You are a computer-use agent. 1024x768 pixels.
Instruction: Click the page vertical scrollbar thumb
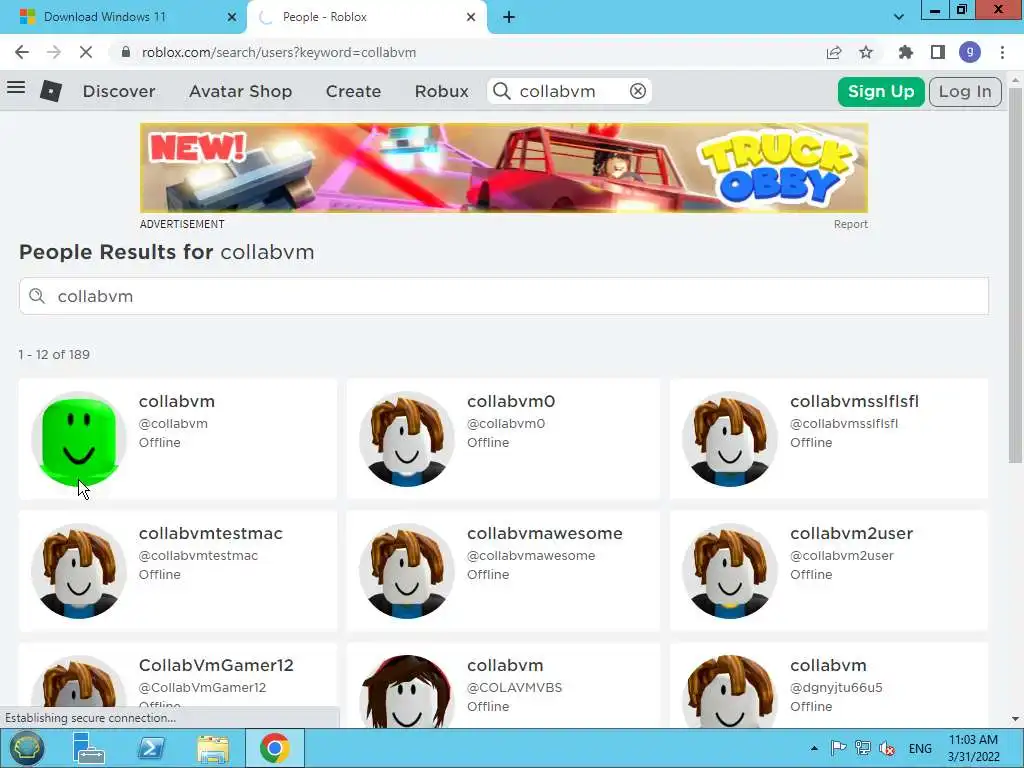coord(1015,274)
